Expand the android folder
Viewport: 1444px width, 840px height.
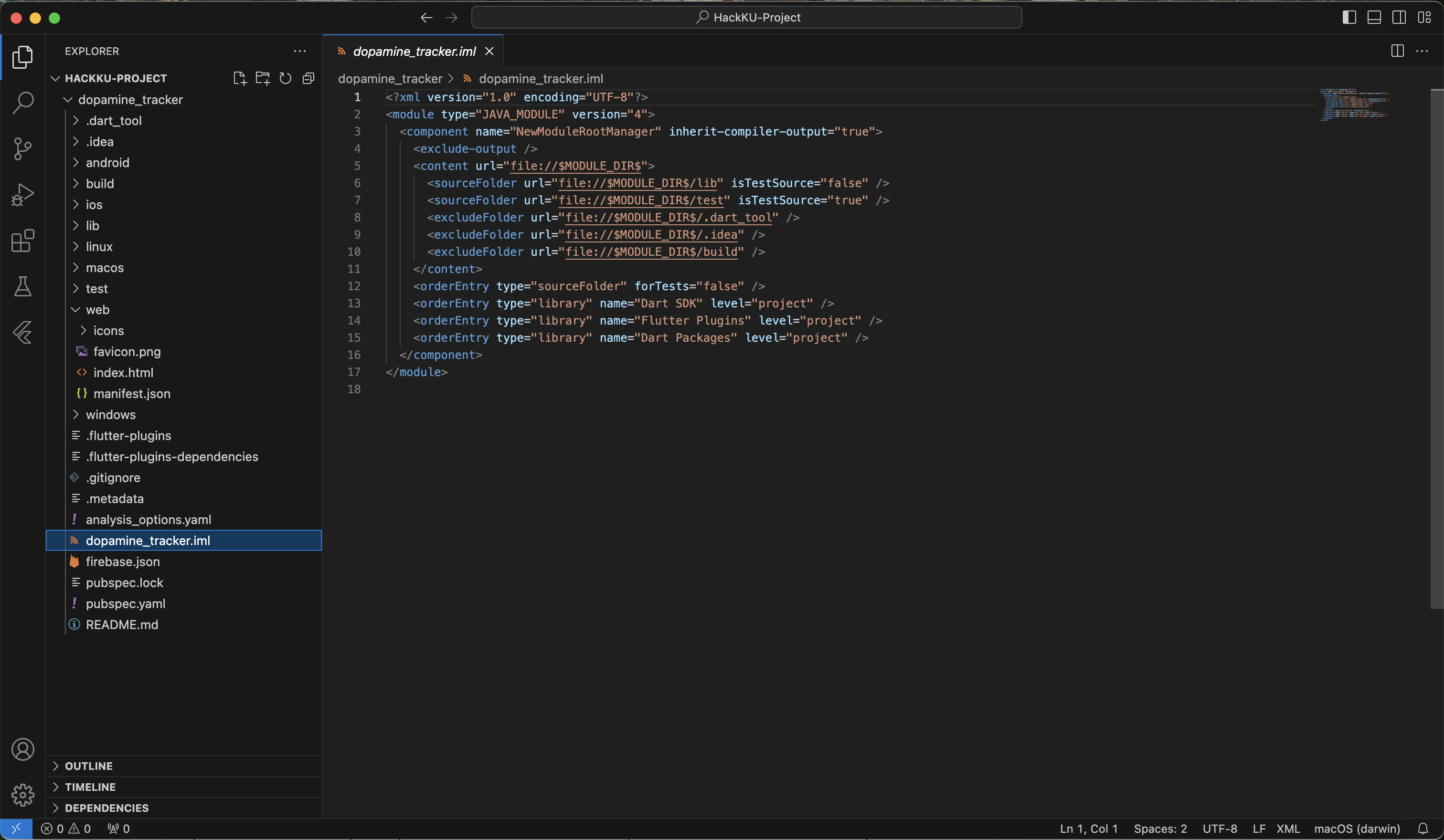(x=107, y=163)
